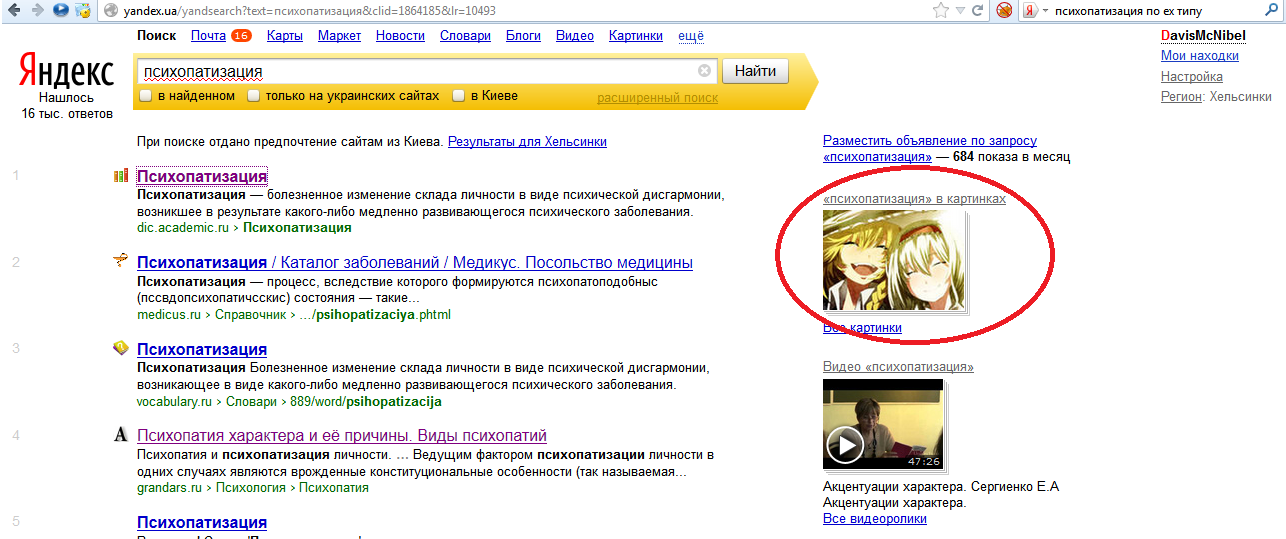This screenshot has height=539, width=1286.
Task: Bookmark page with the star icon
Action: click(x=940, y=11)
